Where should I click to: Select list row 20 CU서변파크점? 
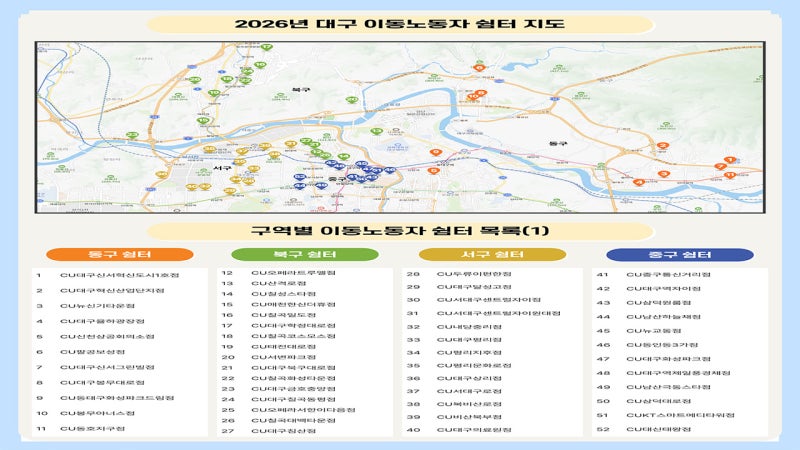point(269,357)
